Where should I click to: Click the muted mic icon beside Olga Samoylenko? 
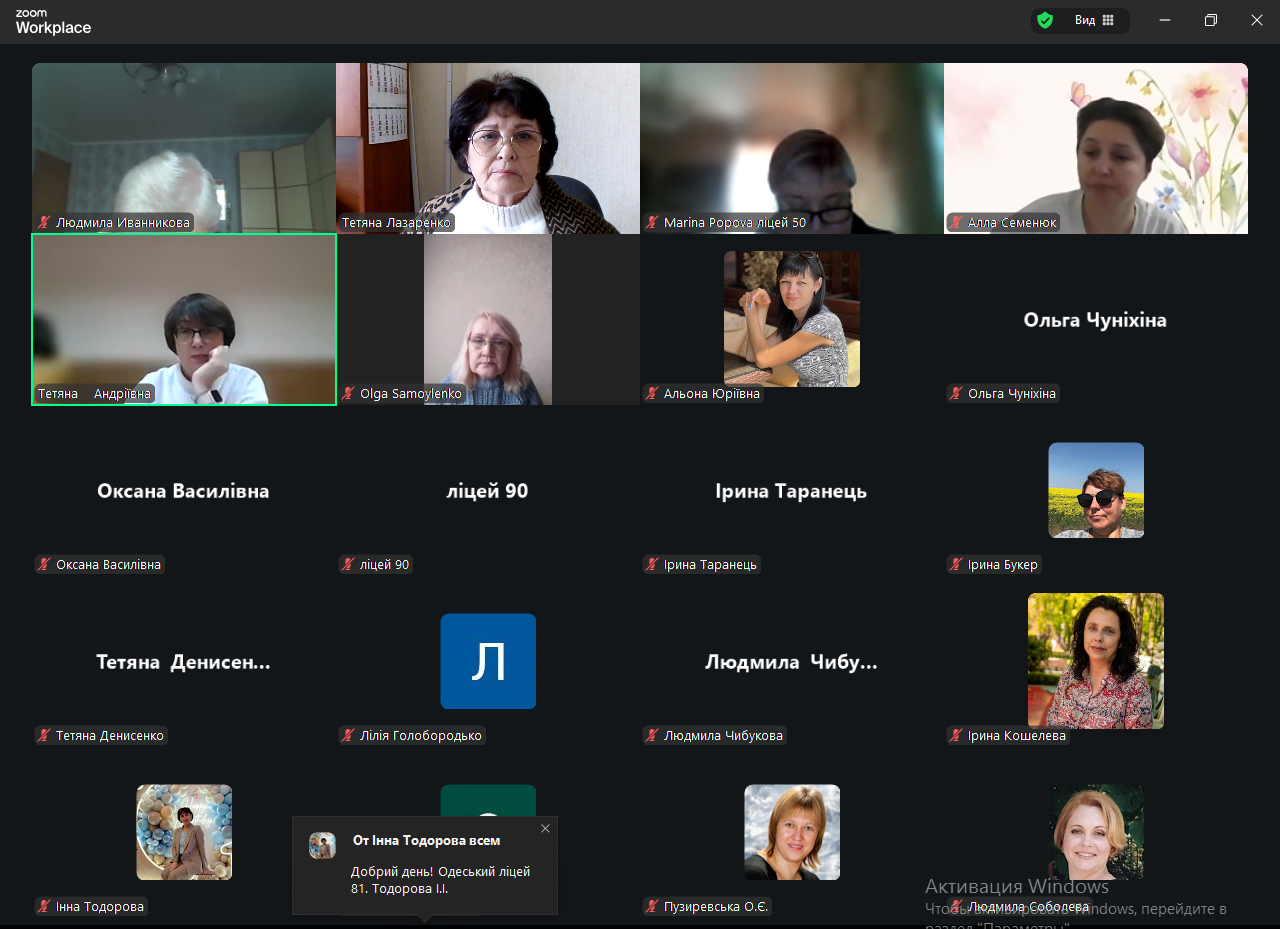[x=348, y=394]
